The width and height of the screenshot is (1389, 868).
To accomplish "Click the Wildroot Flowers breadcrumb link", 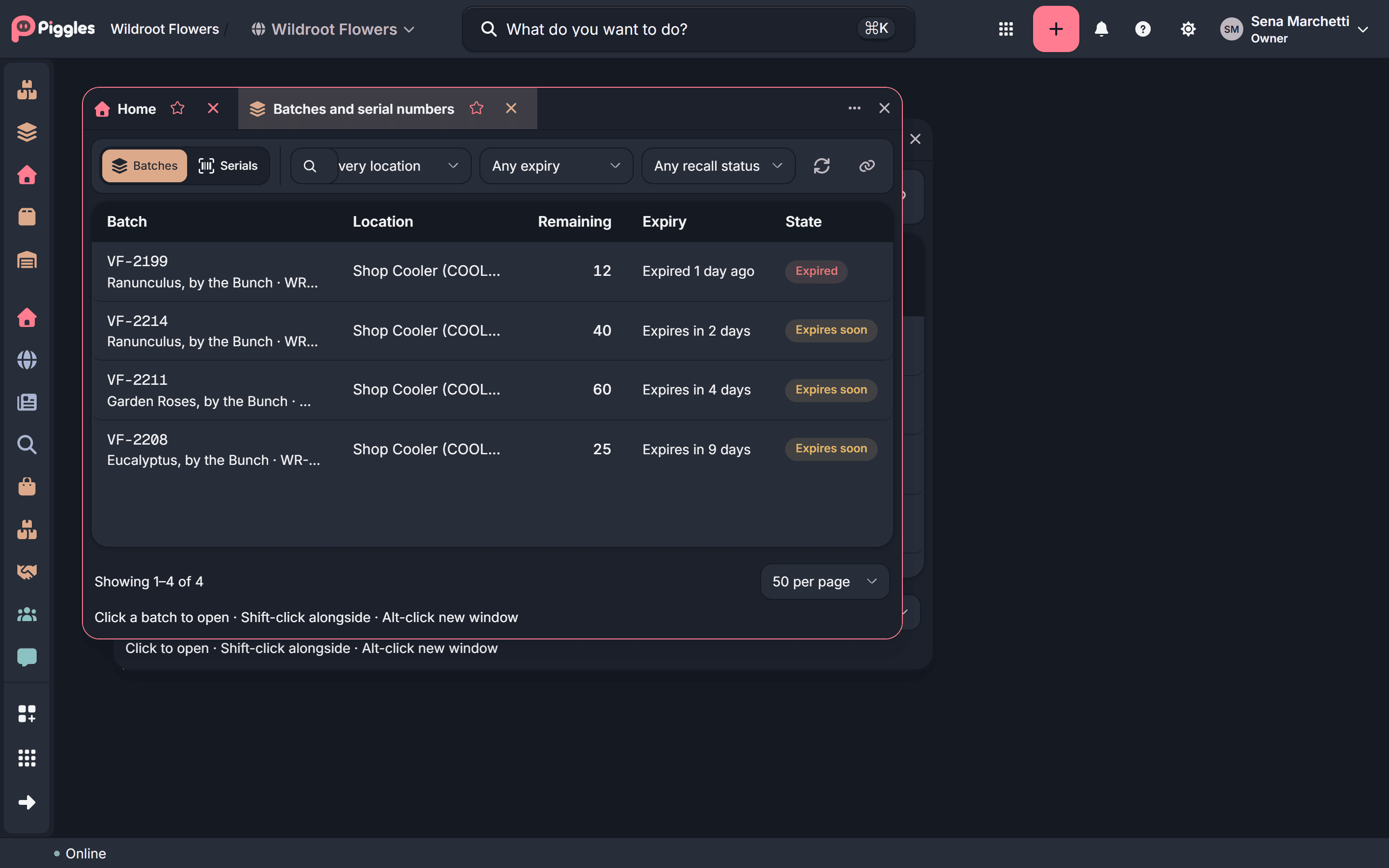I will point(165,29).
